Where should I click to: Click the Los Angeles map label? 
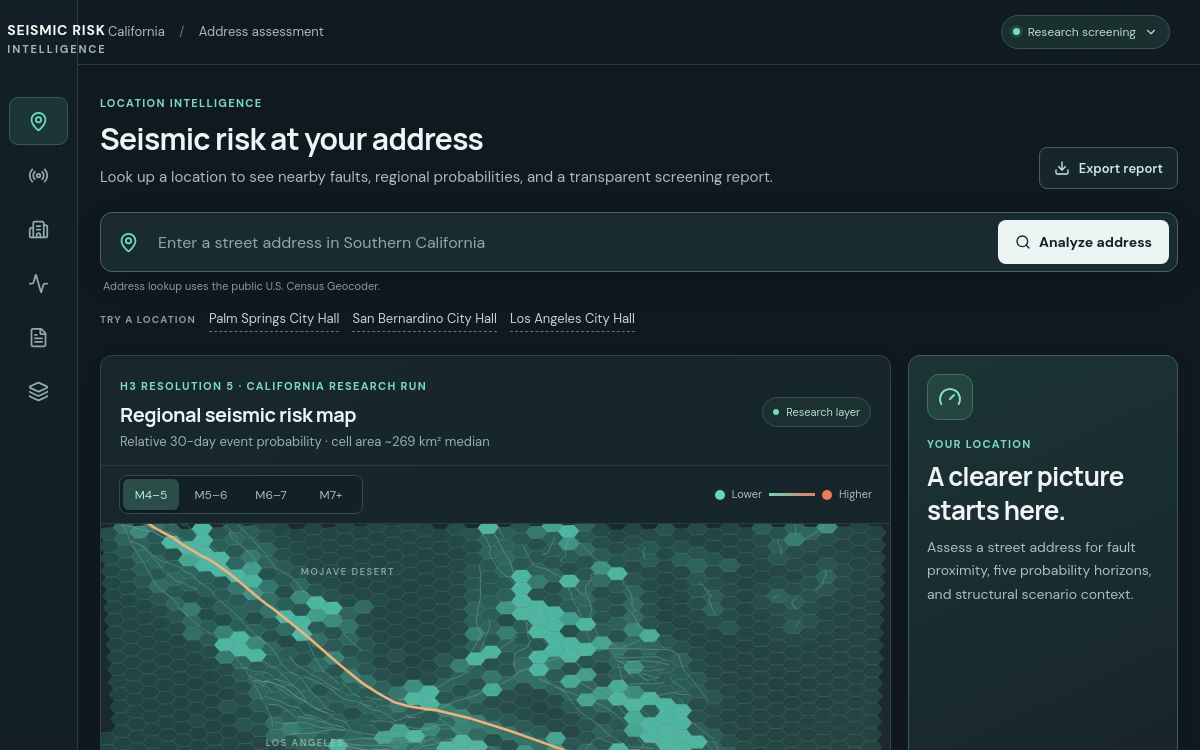(305, 743)
